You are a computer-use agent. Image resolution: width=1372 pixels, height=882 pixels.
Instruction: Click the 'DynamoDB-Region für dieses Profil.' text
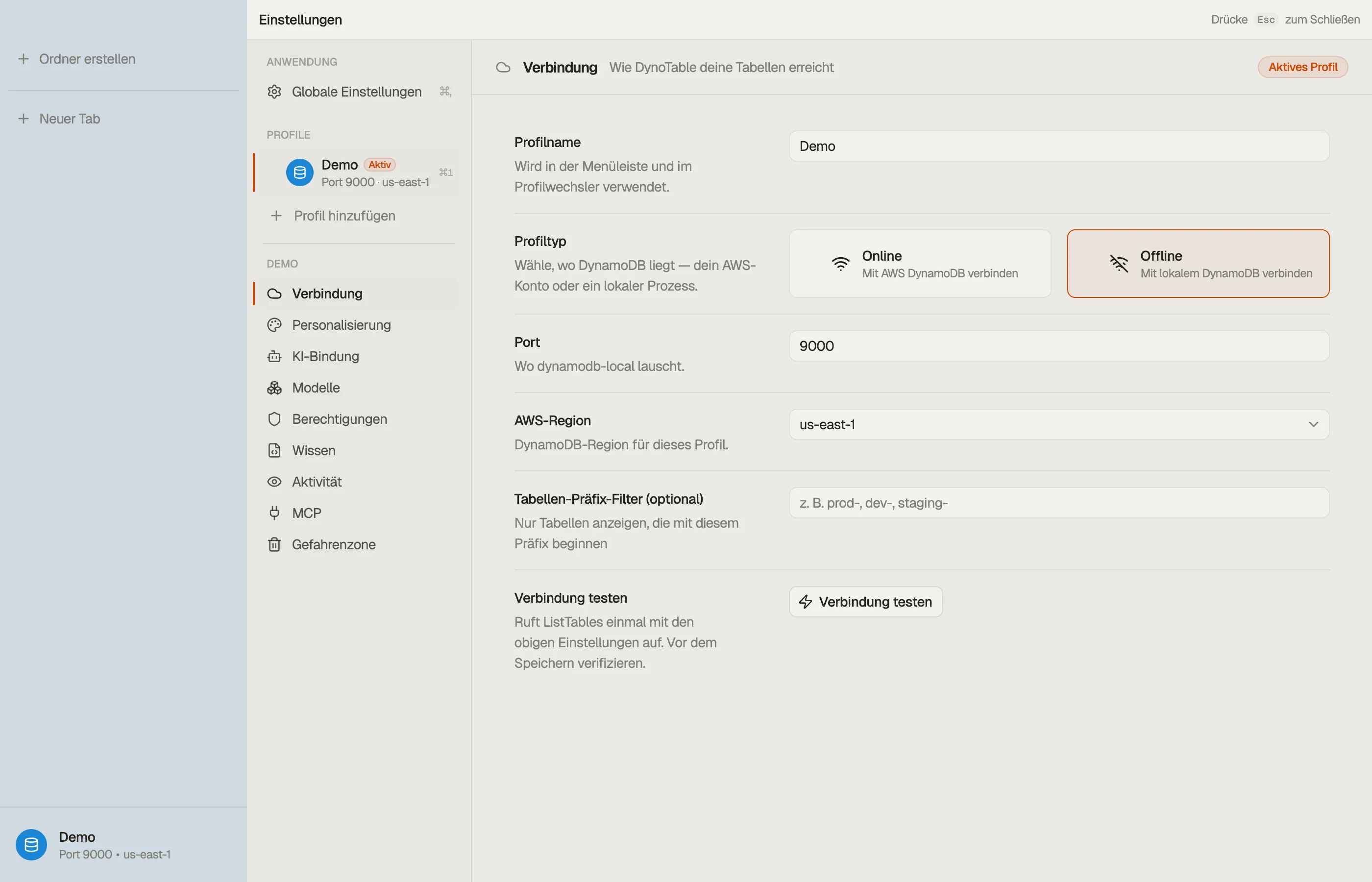(621, 445)
